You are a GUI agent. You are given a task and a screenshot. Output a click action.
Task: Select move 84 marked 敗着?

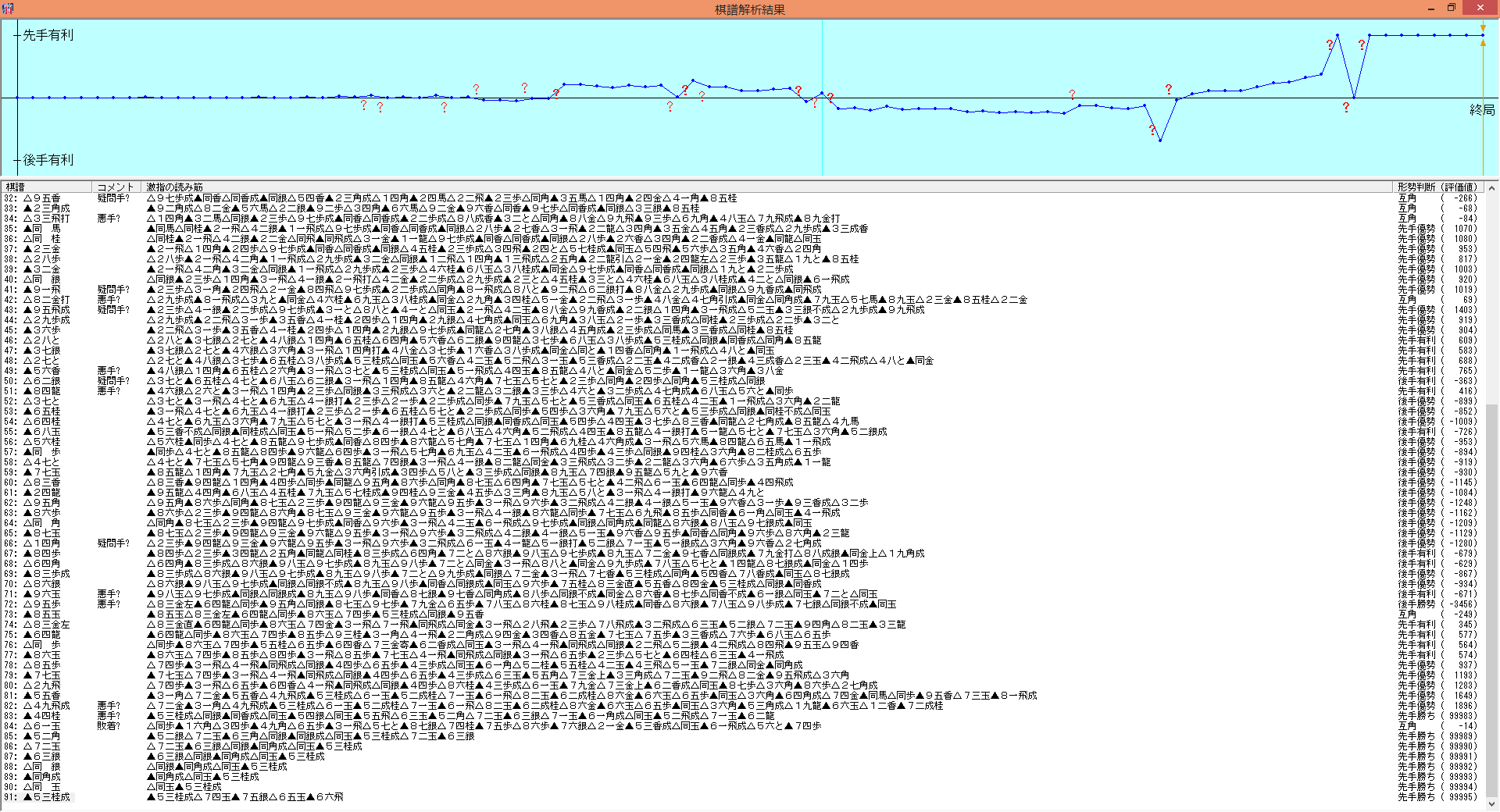tap(42, 726)
